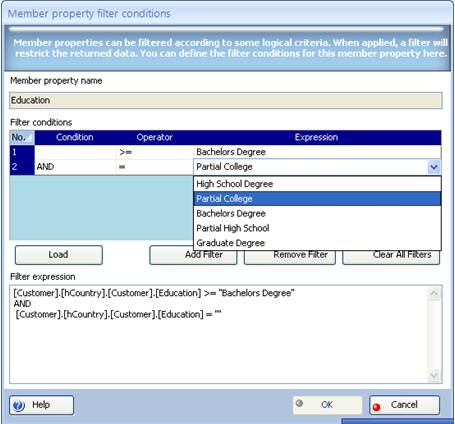455x424 pixels.
Task: Choose Graduate Degree option
Action: click(x=317, y=243)
